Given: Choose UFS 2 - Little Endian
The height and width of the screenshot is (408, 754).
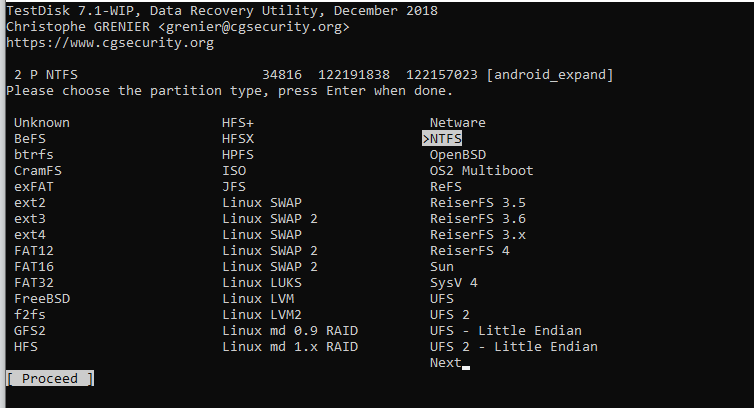Looking at the screenshot, I should coord(514,347).
